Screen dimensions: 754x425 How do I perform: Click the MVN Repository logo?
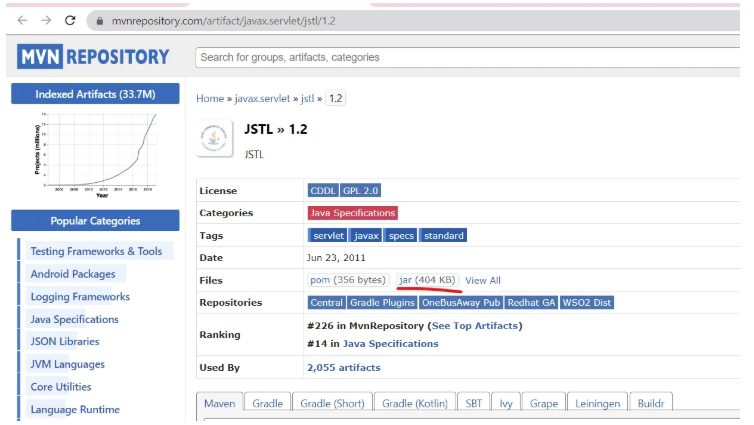point(93,57)
